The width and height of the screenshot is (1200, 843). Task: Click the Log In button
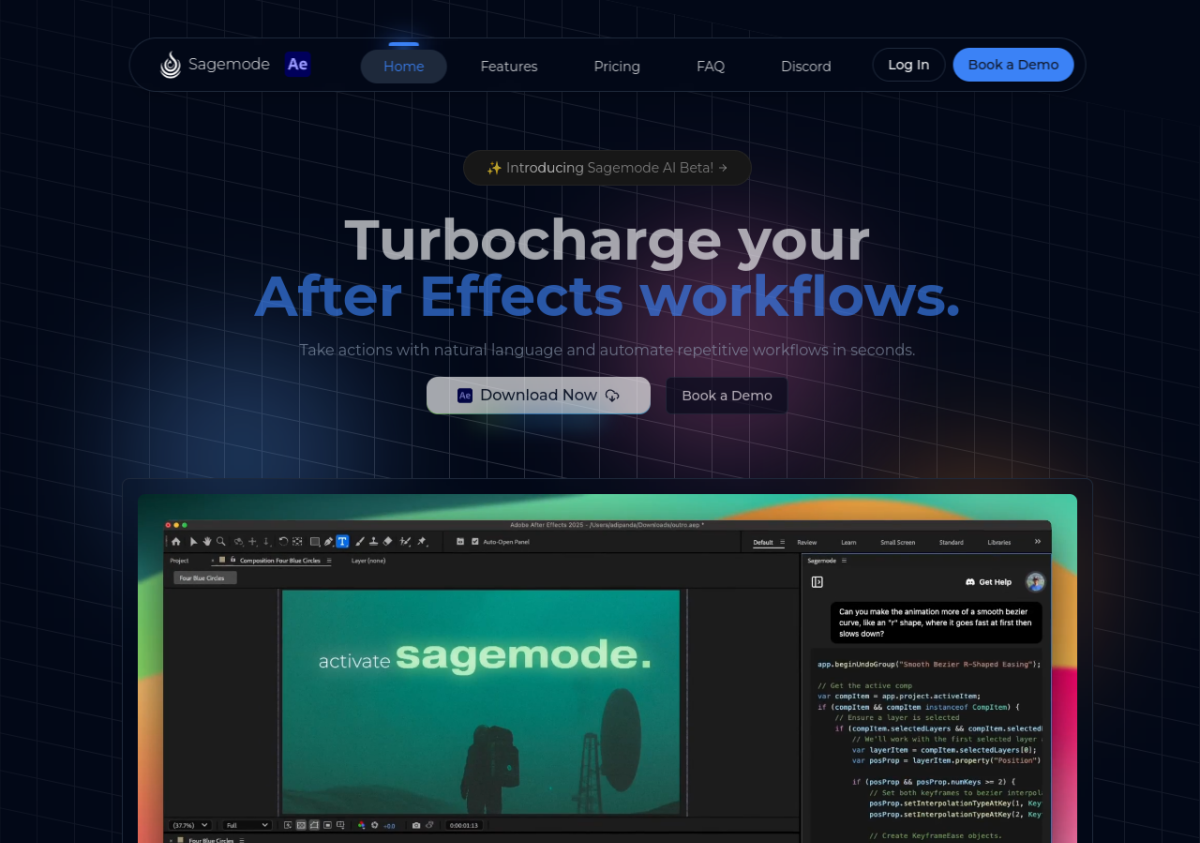pyautogui.click(x=908, y=65)
